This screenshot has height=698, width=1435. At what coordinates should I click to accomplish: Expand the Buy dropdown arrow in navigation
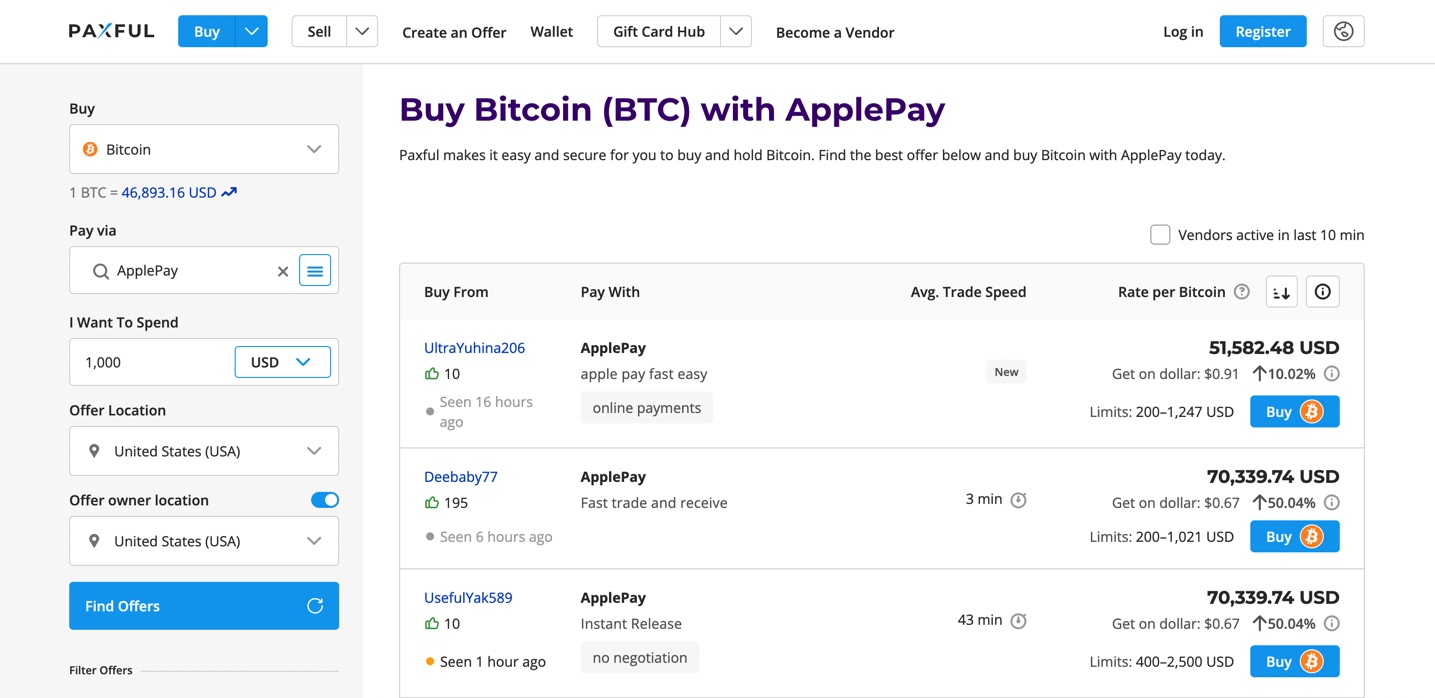click(x=252, y=31)
